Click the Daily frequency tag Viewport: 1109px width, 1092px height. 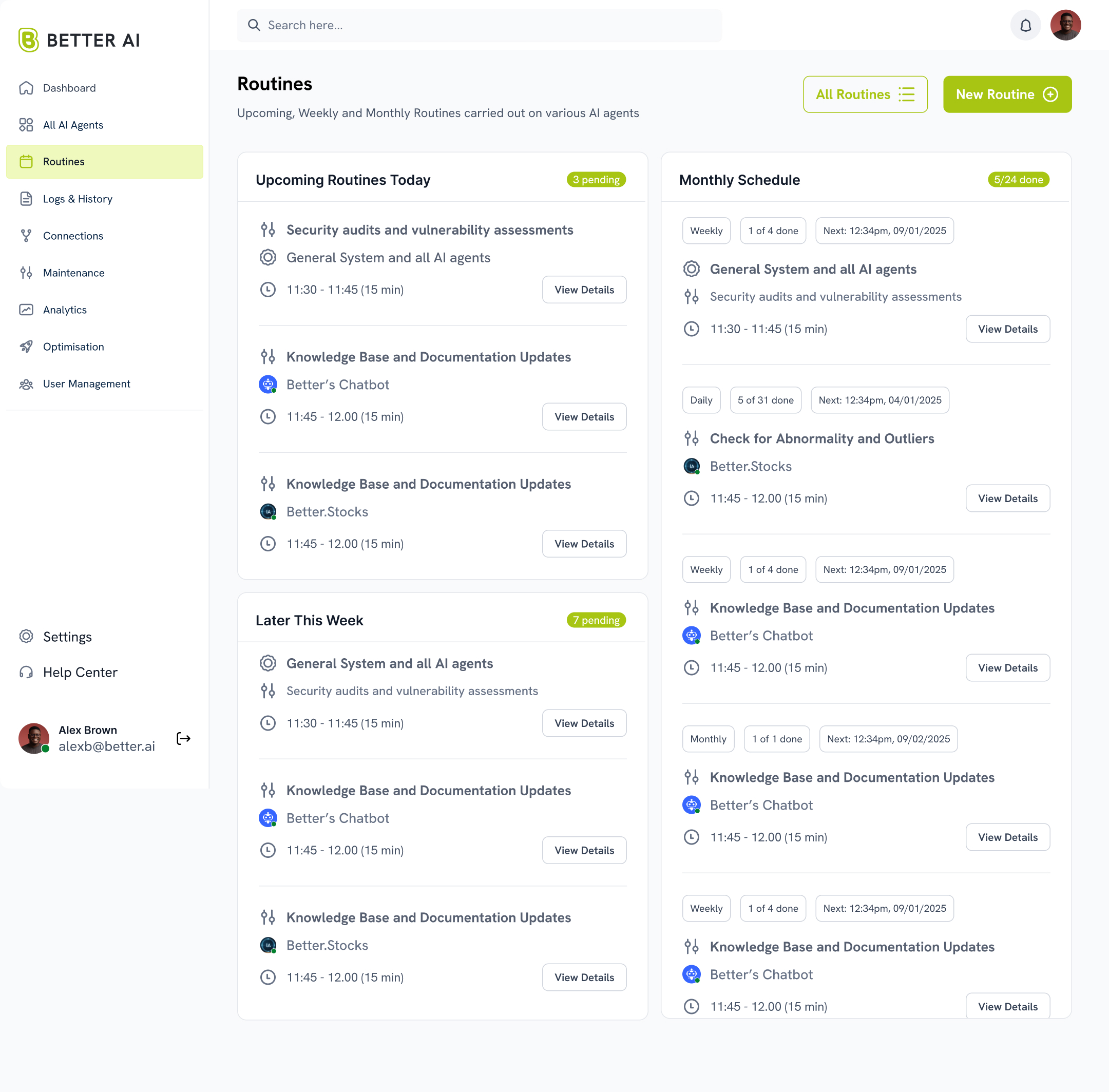pyautogui.click(x=701, y=400)
